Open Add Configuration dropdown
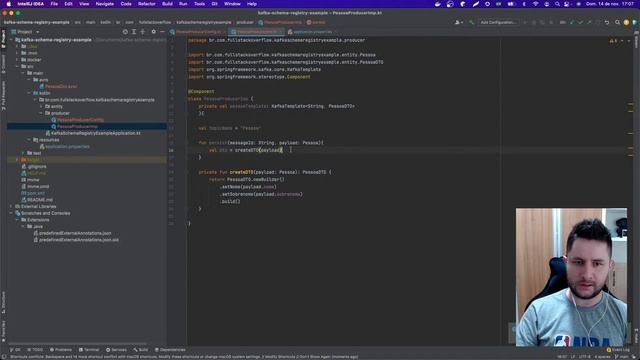Image resolution: width=640 pixels, height=360 pixels. tap(498, 22)
